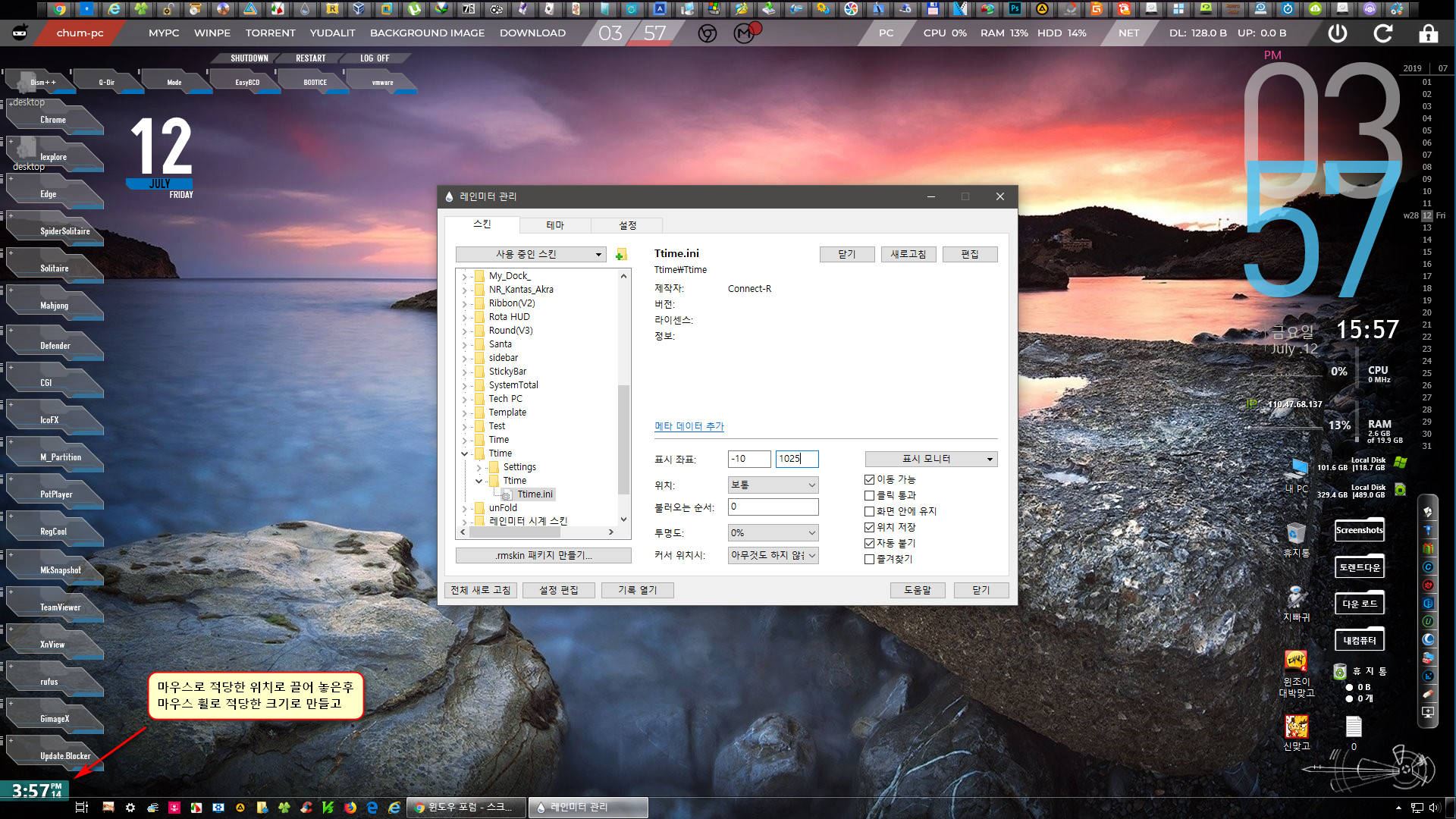1456x819 pixels.
Task: Click MYPC on the top bar
Action: point(164,33)
